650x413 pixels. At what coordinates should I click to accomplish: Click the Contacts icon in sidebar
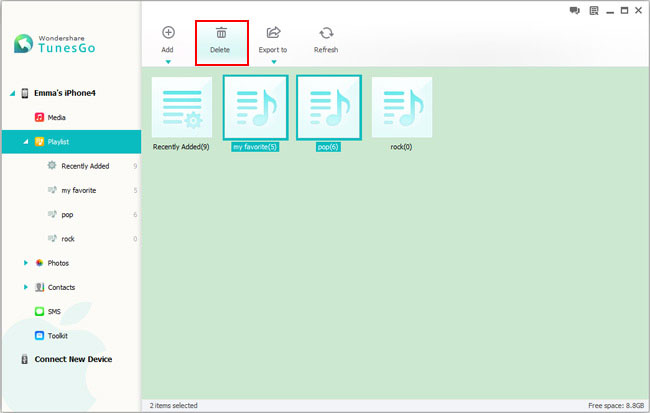[x=39, y=287]
